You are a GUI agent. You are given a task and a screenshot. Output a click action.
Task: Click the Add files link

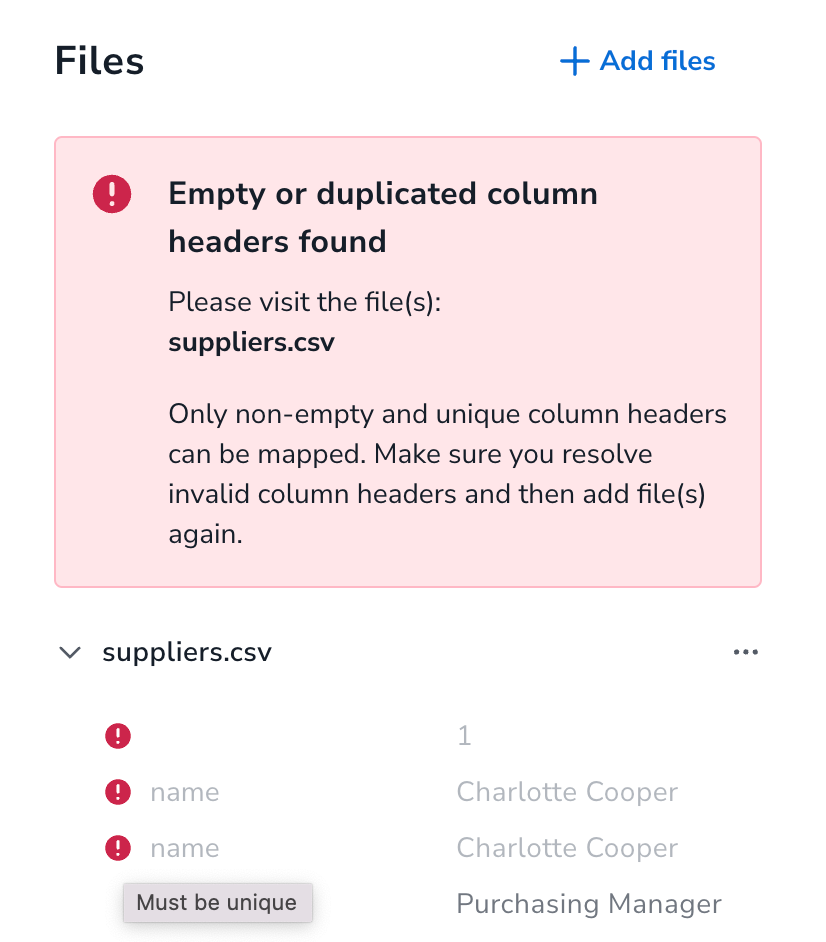pos(637,61)
